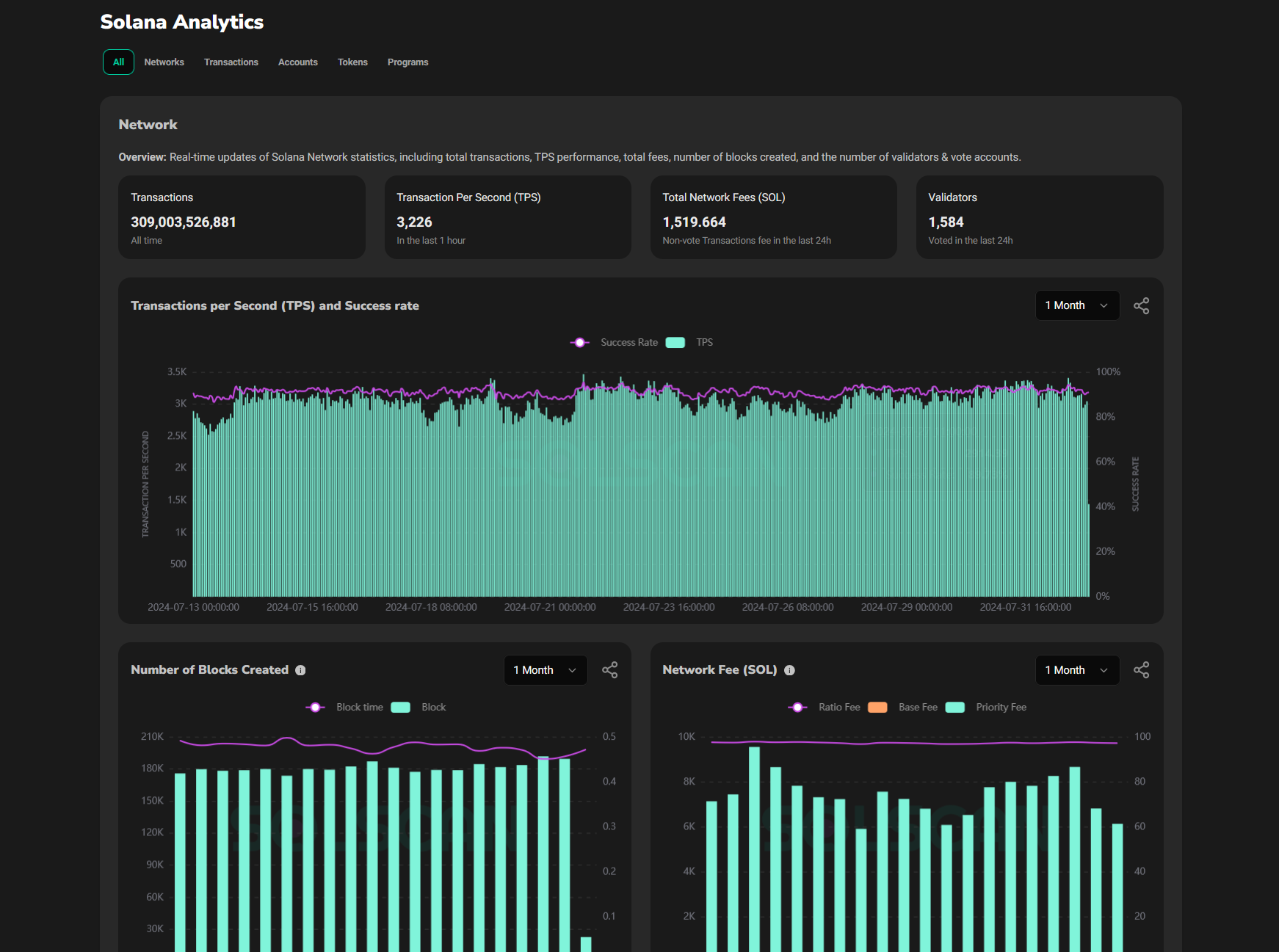Share the TPS and Success rate chart
Image resolution: width=1279 pixels, height=952 pixels.
[x=1141, y=305]
